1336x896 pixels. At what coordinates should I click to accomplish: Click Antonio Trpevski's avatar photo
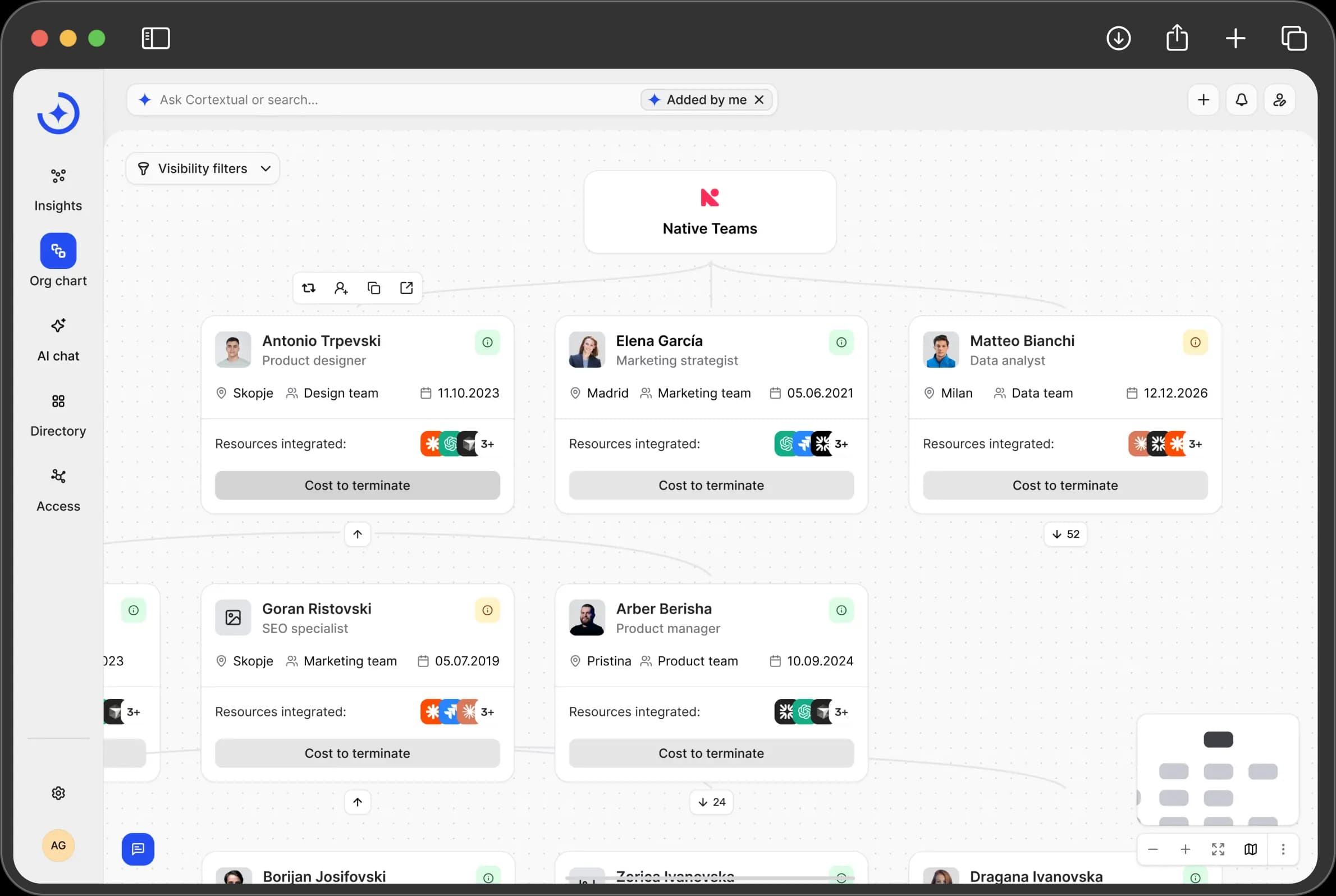tap(233, 350)
